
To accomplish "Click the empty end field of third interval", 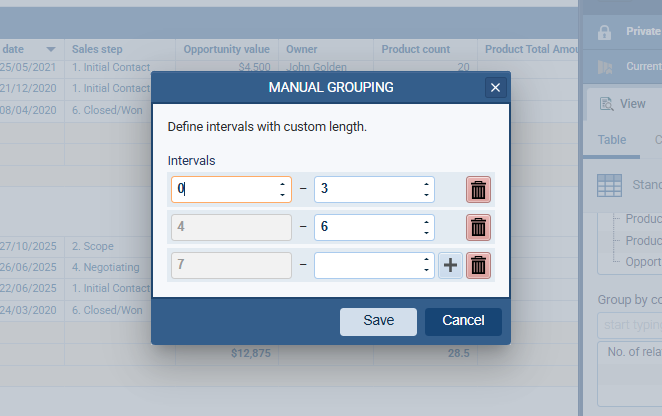I will pos(366,266).
